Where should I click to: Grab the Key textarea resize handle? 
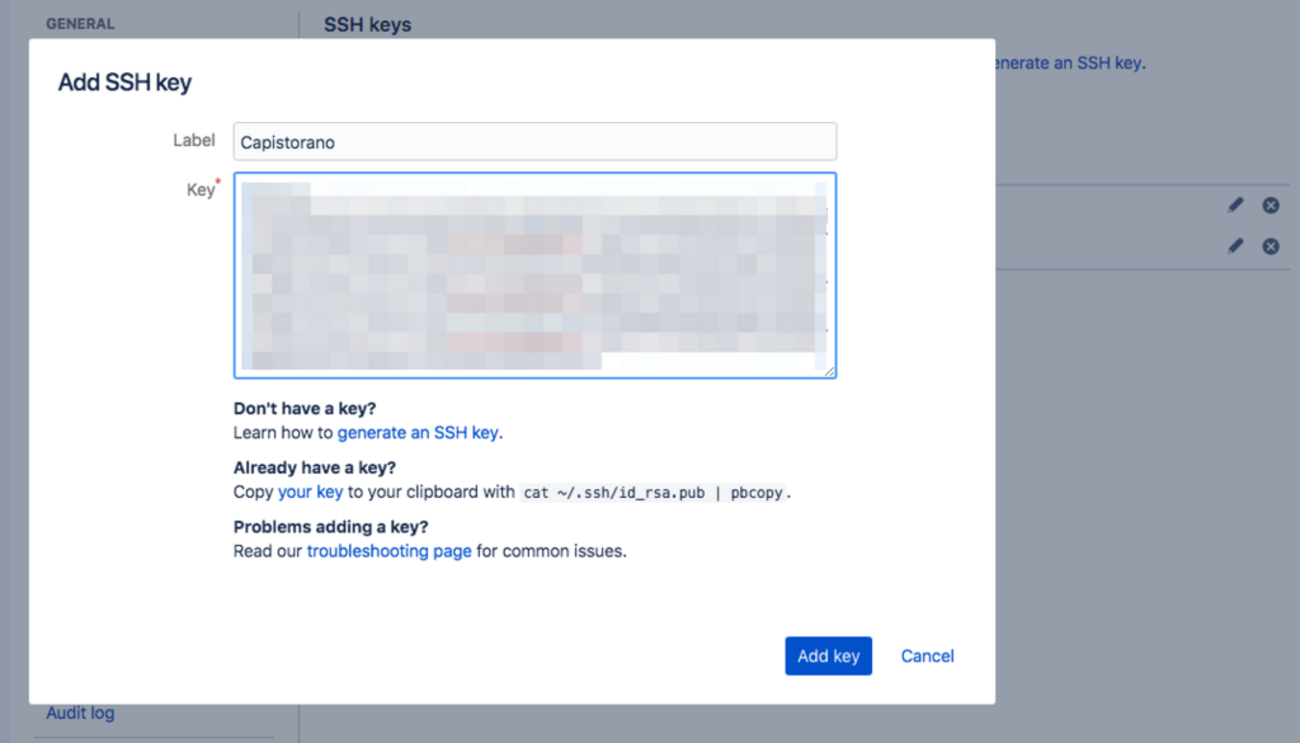(829, 371)
